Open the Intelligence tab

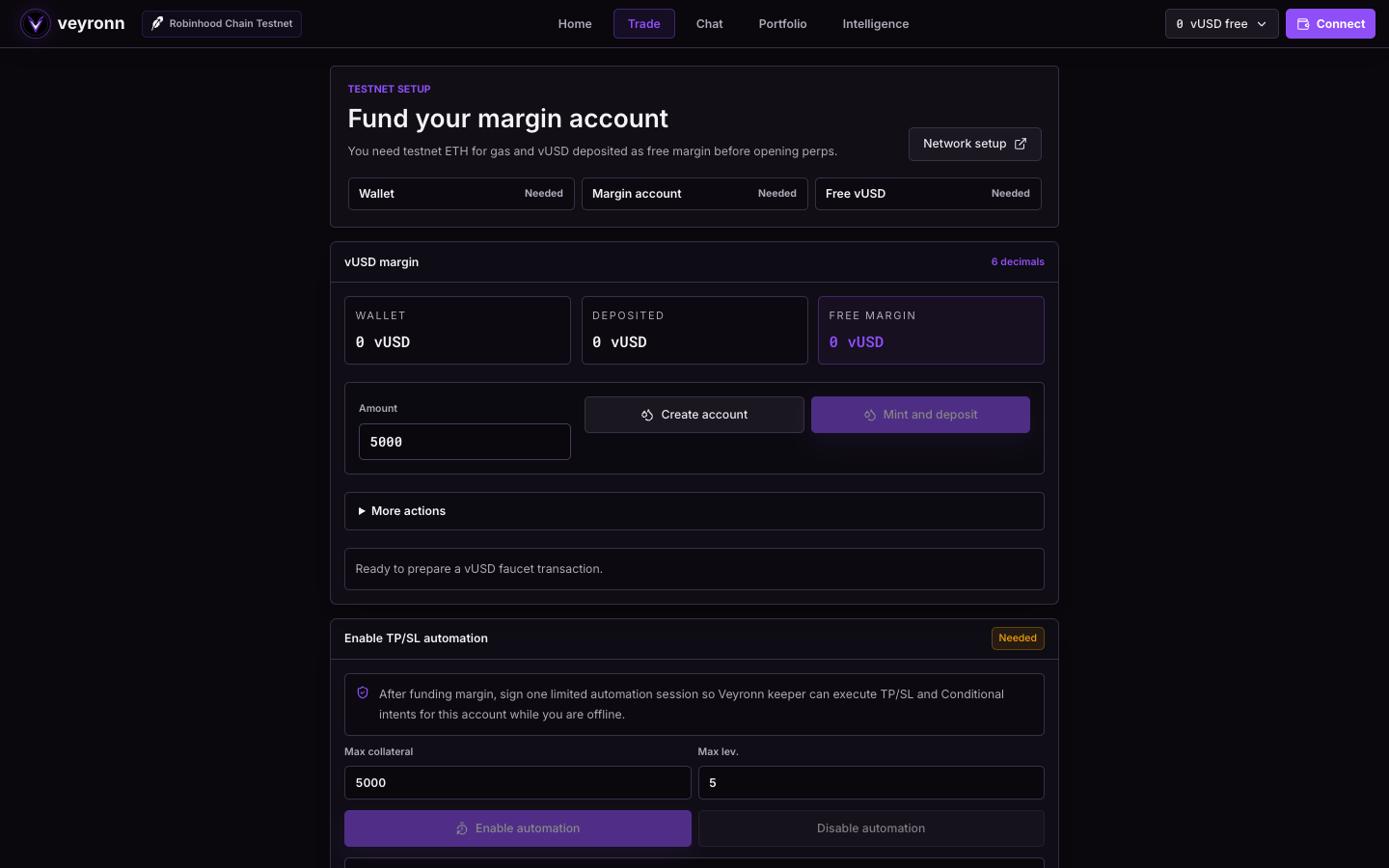pyautogui.click(x=876, y=24)
